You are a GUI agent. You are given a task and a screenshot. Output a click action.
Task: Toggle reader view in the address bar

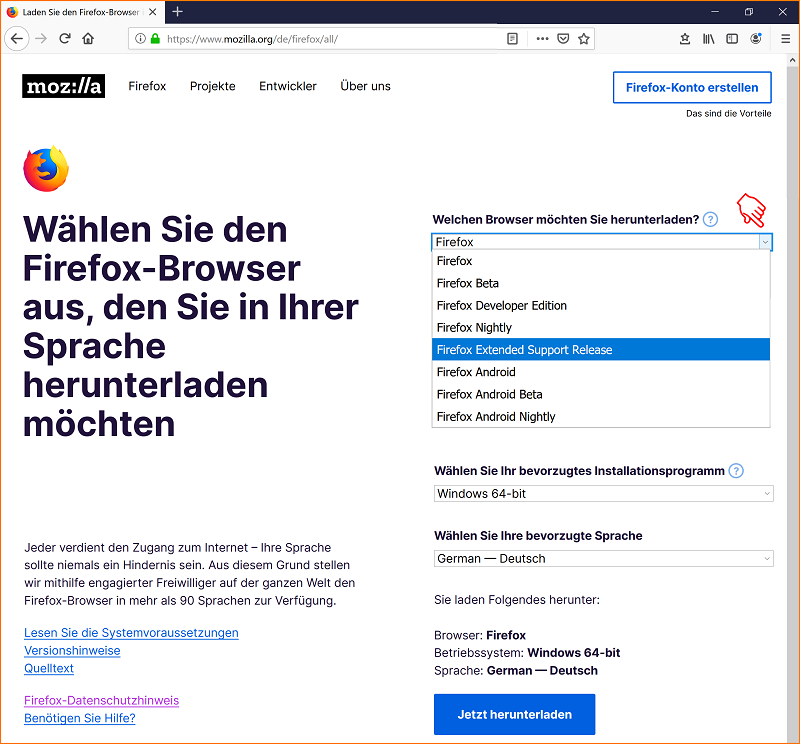(x=512, y=38)
